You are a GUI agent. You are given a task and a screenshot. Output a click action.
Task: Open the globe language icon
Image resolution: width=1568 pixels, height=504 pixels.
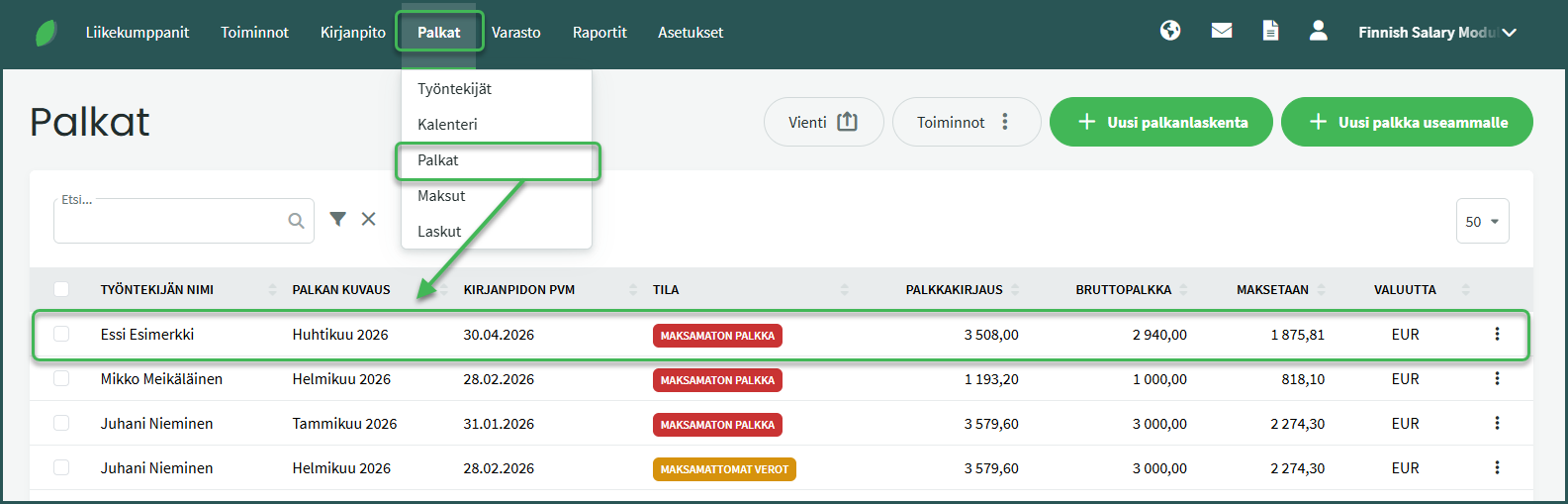pos(1170,31)
